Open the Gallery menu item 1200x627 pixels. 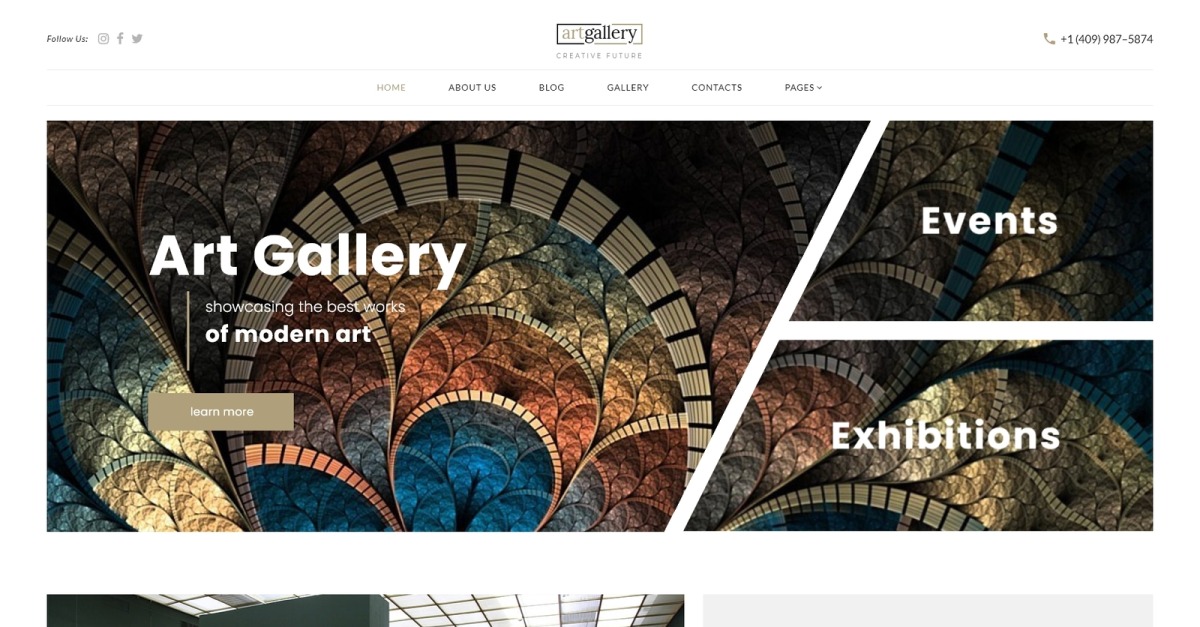(x=628, y=88)
